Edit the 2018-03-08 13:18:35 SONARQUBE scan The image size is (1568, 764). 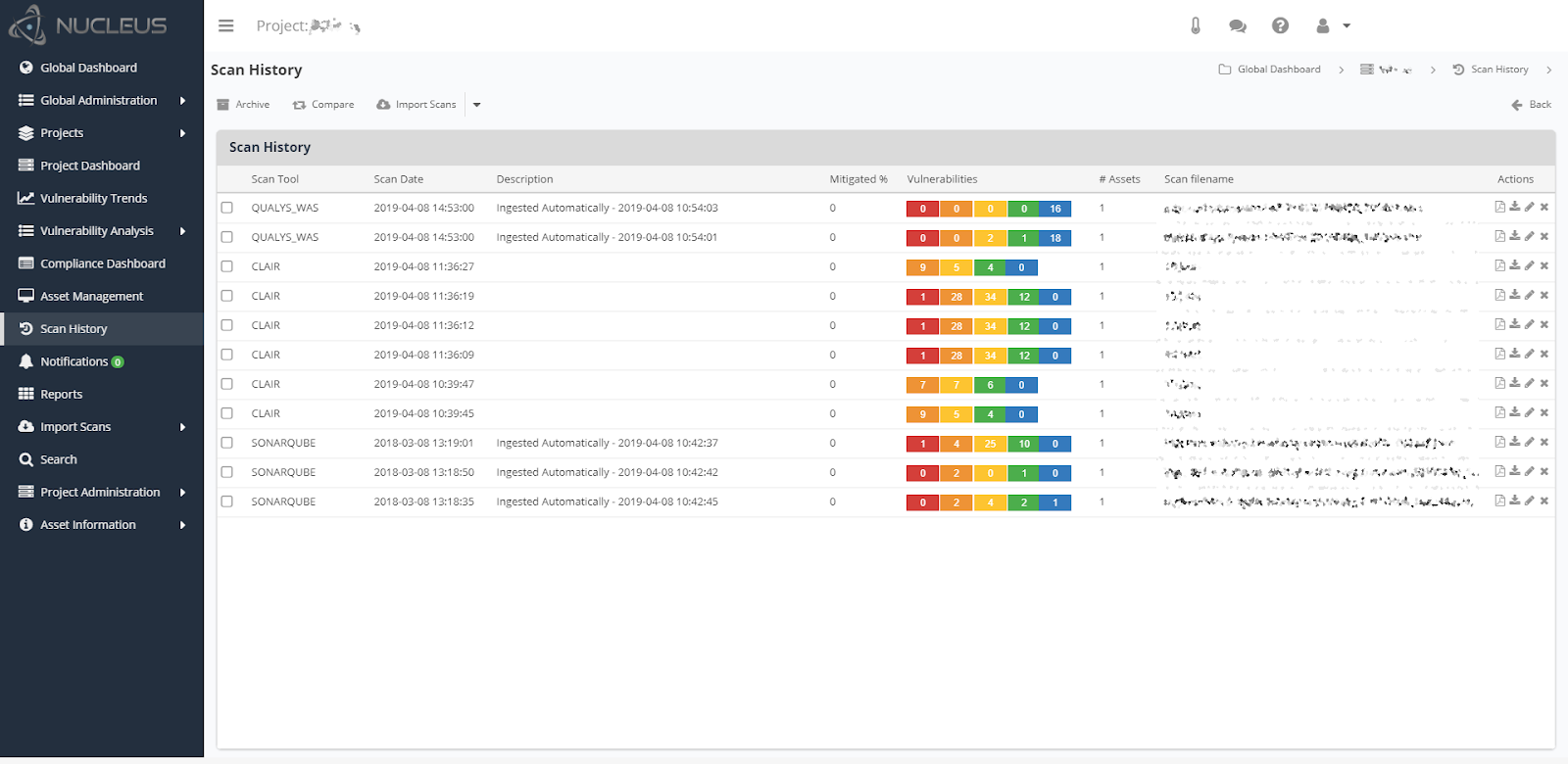pos(1529,501)
